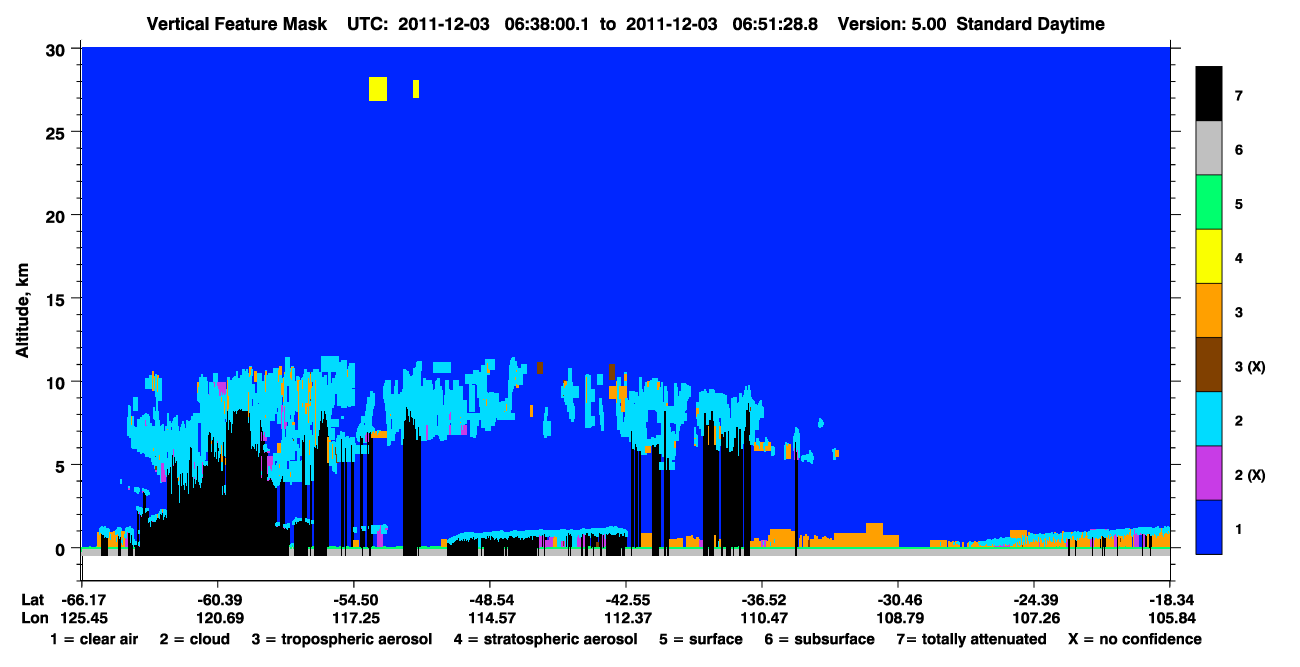Viewport: 1300px width, 667px height.
Task: Click longitude value 114.57
Action: pos(490,618)
